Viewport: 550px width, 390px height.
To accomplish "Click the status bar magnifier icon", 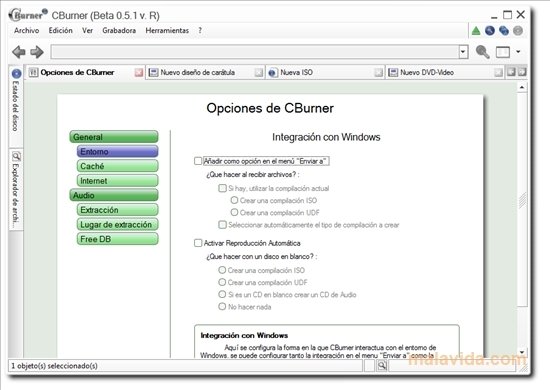I will (x=382, y=366).
